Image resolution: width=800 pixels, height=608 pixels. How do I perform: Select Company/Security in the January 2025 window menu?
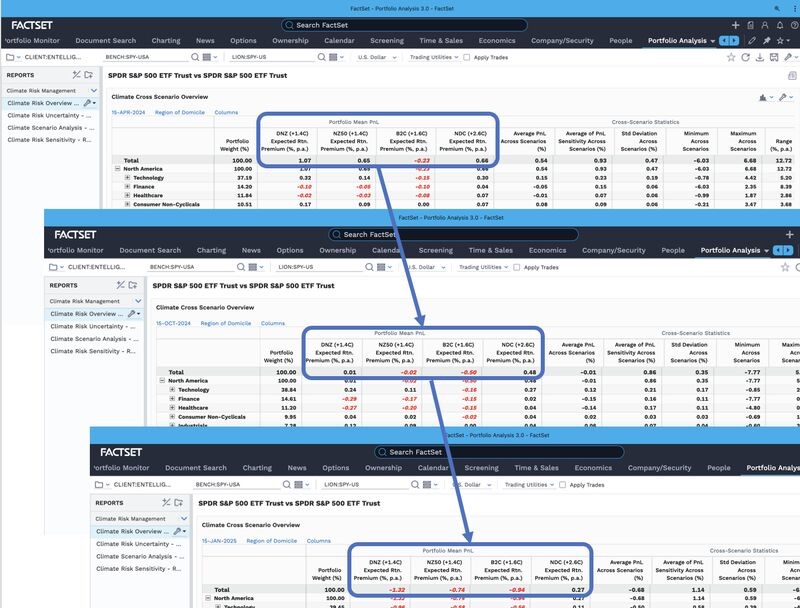(x=659, y=468)
